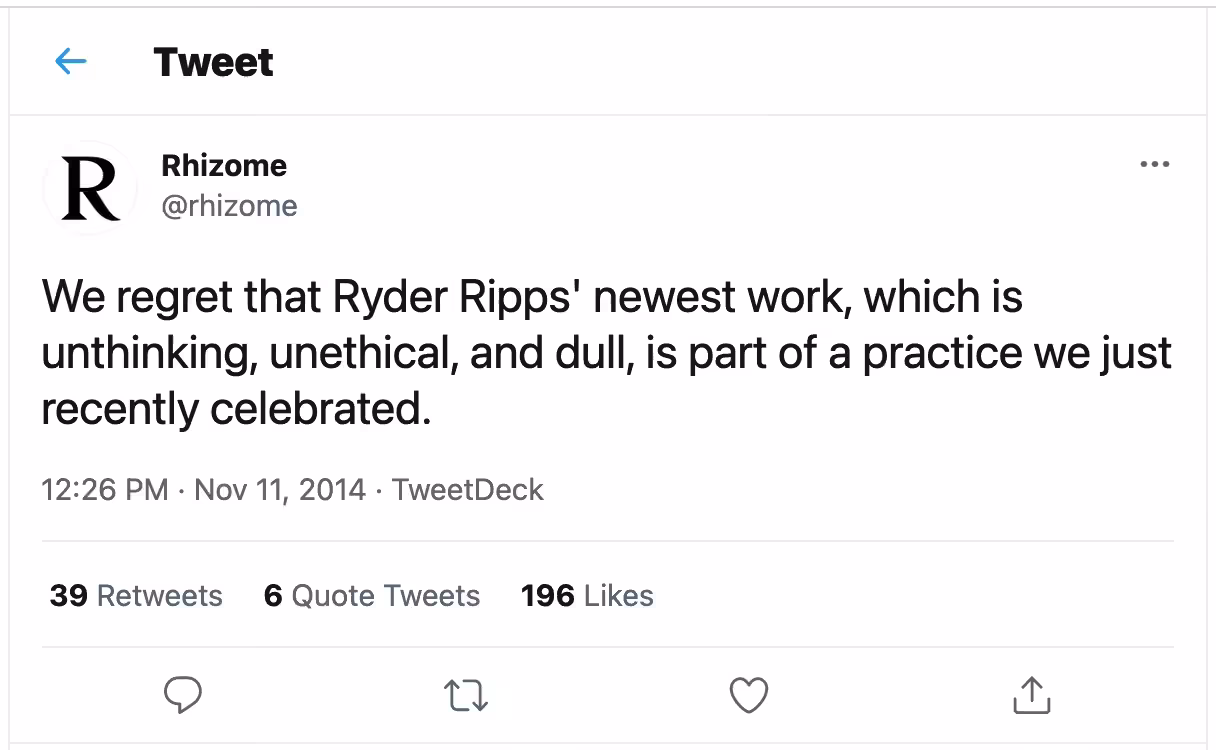Visit the @rhizome handle
The width and height of the screenshot is (1216, 750).
229,206
